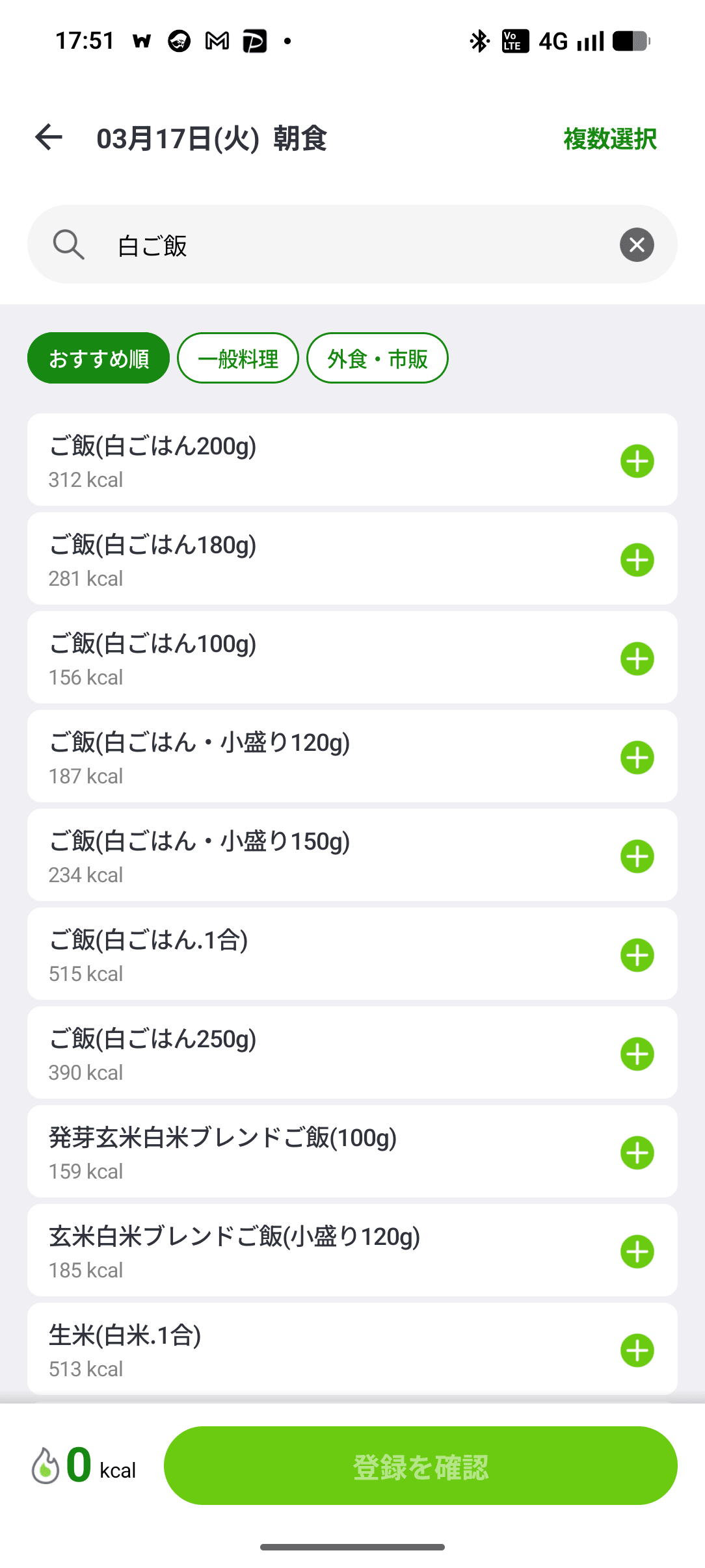Add ご飯(白ごはん180g) with plus icon
Screen dimensions: 705x1568
(x=637, y=560)
